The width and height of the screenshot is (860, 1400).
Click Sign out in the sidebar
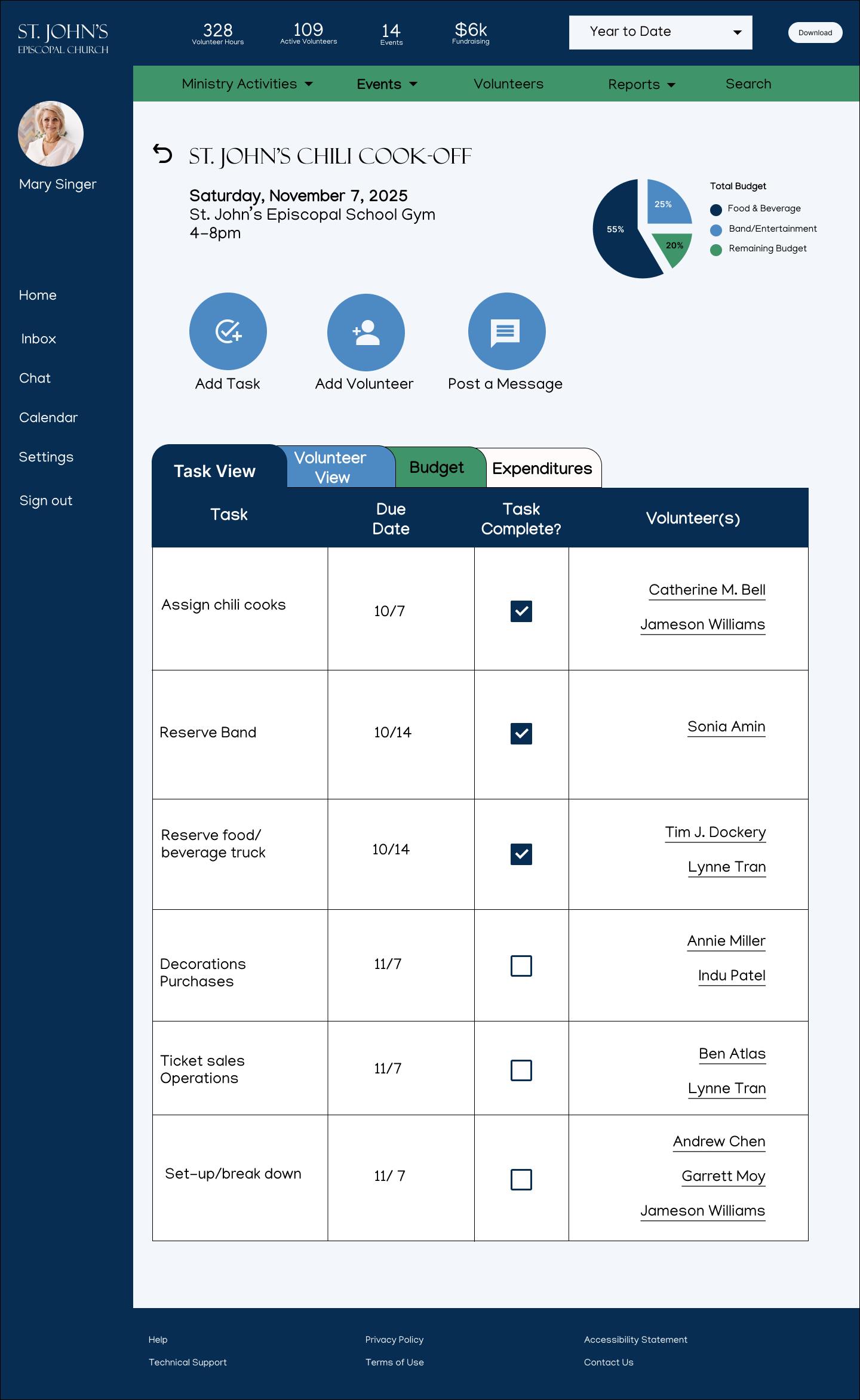coord(45,501)
